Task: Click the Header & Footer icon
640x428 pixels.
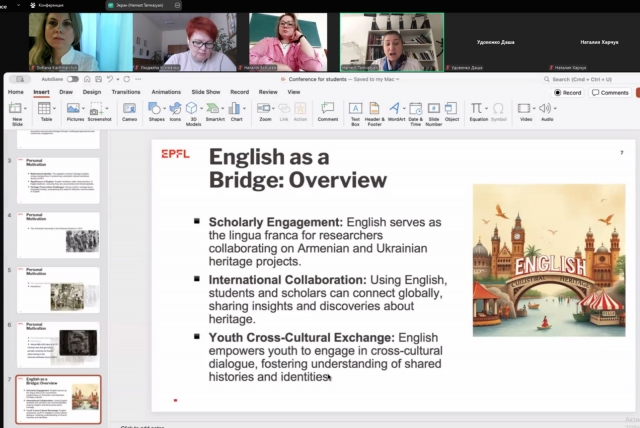Action: [374, 109]
